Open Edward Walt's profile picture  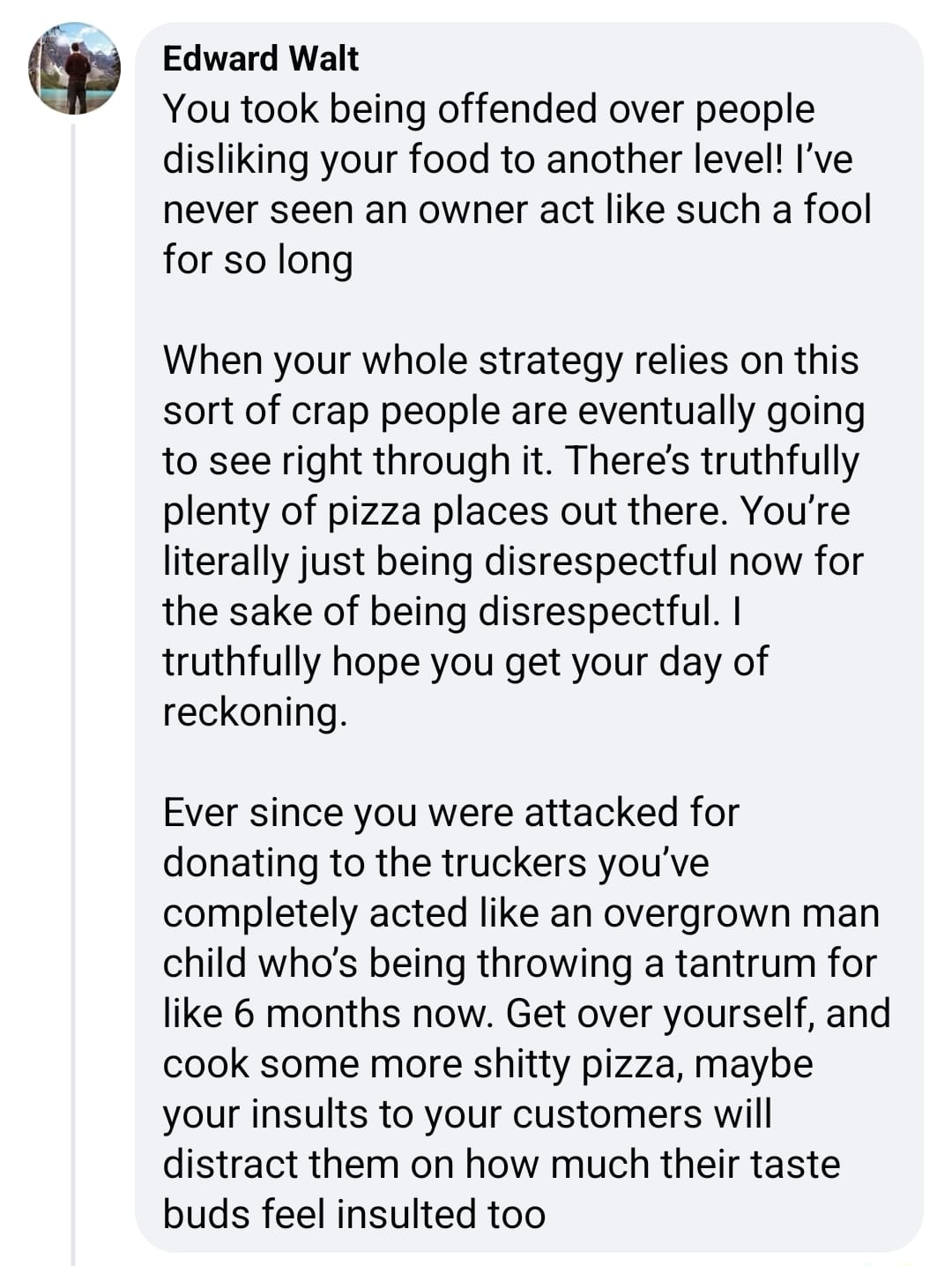pyautogui.click(x=74, y=69)
